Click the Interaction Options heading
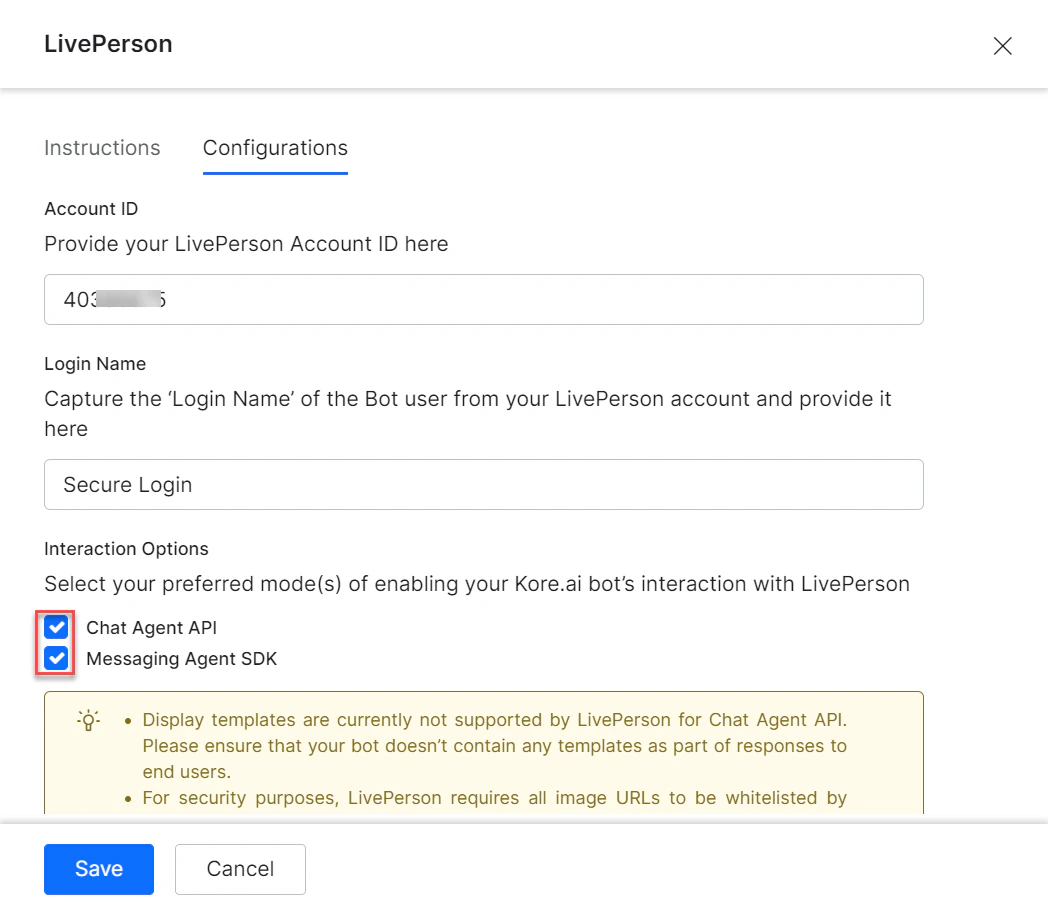 click(126, 548)
